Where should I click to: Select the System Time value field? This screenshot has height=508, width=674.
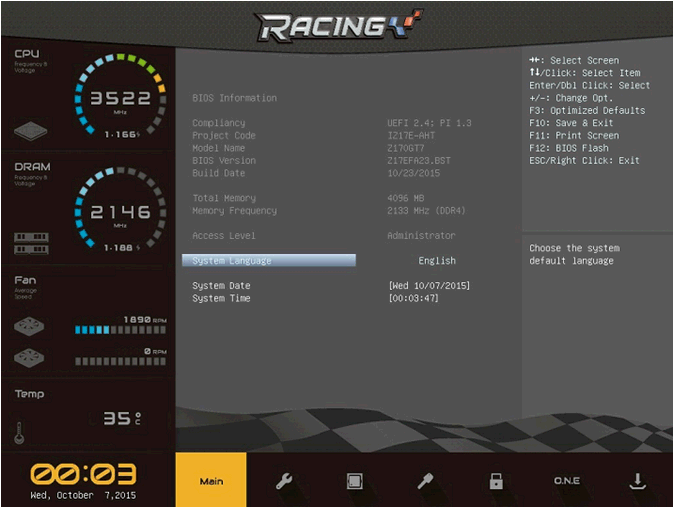pyautogui.click(x=413, y=298)
